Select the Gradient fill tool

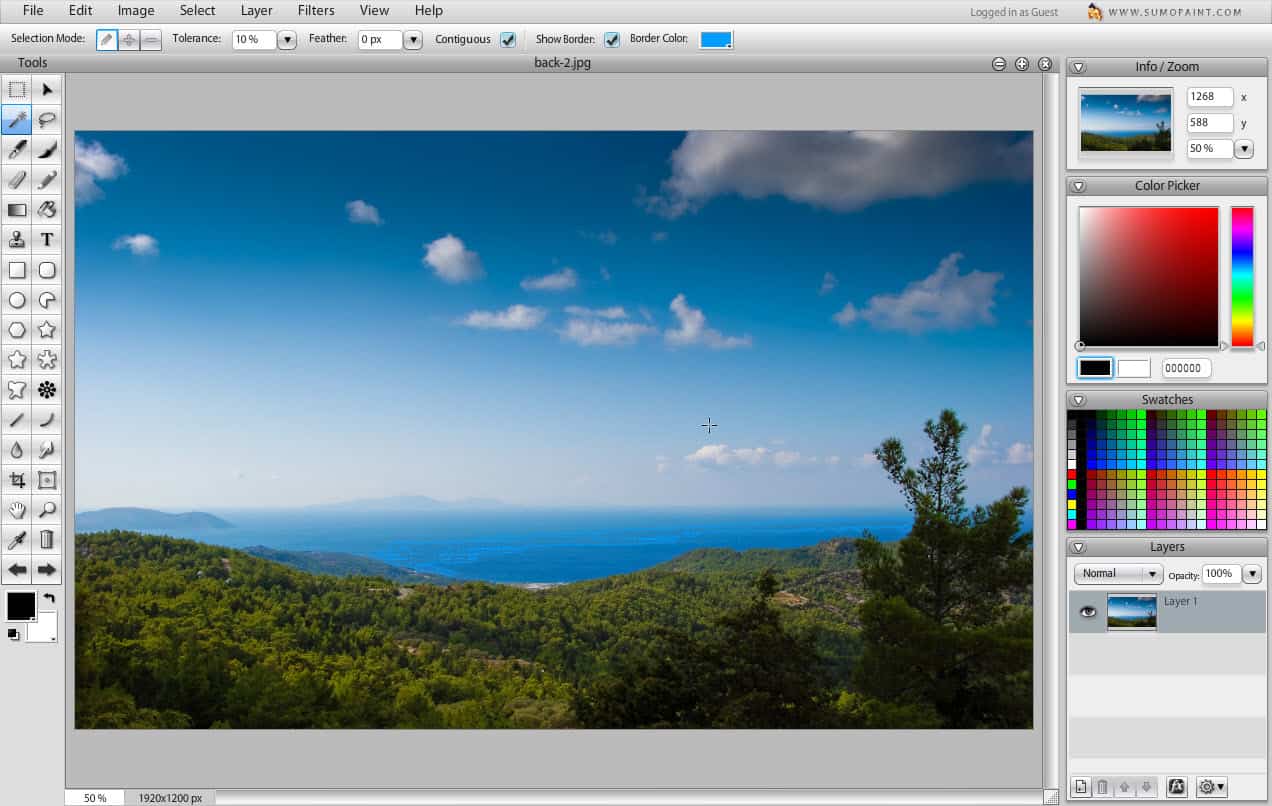pyautogui.click(x=17, y=210)
